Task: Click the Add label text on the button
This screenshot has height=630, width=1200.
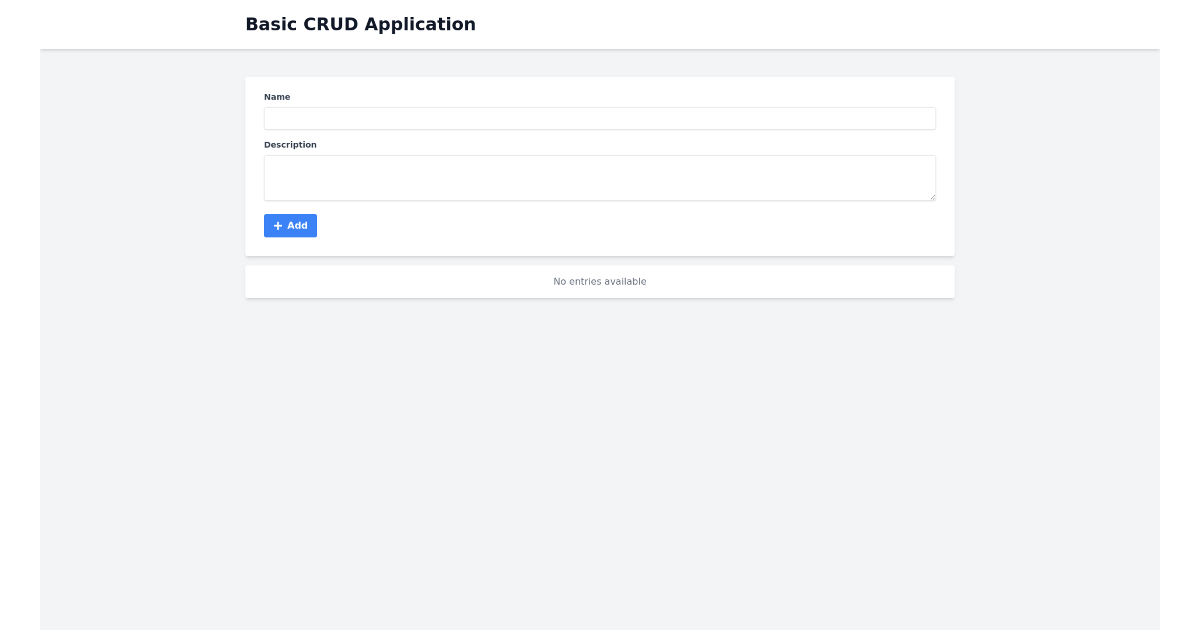Action: (x=295, y=225)
